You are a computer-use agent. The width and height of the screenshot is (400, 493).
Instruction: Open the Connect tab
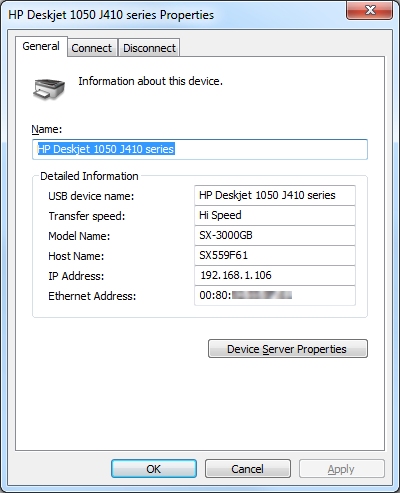pyautogui.click(x=92, y=48)
